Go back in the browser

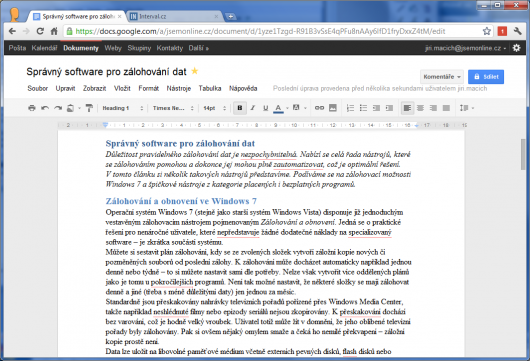point(13,31)
